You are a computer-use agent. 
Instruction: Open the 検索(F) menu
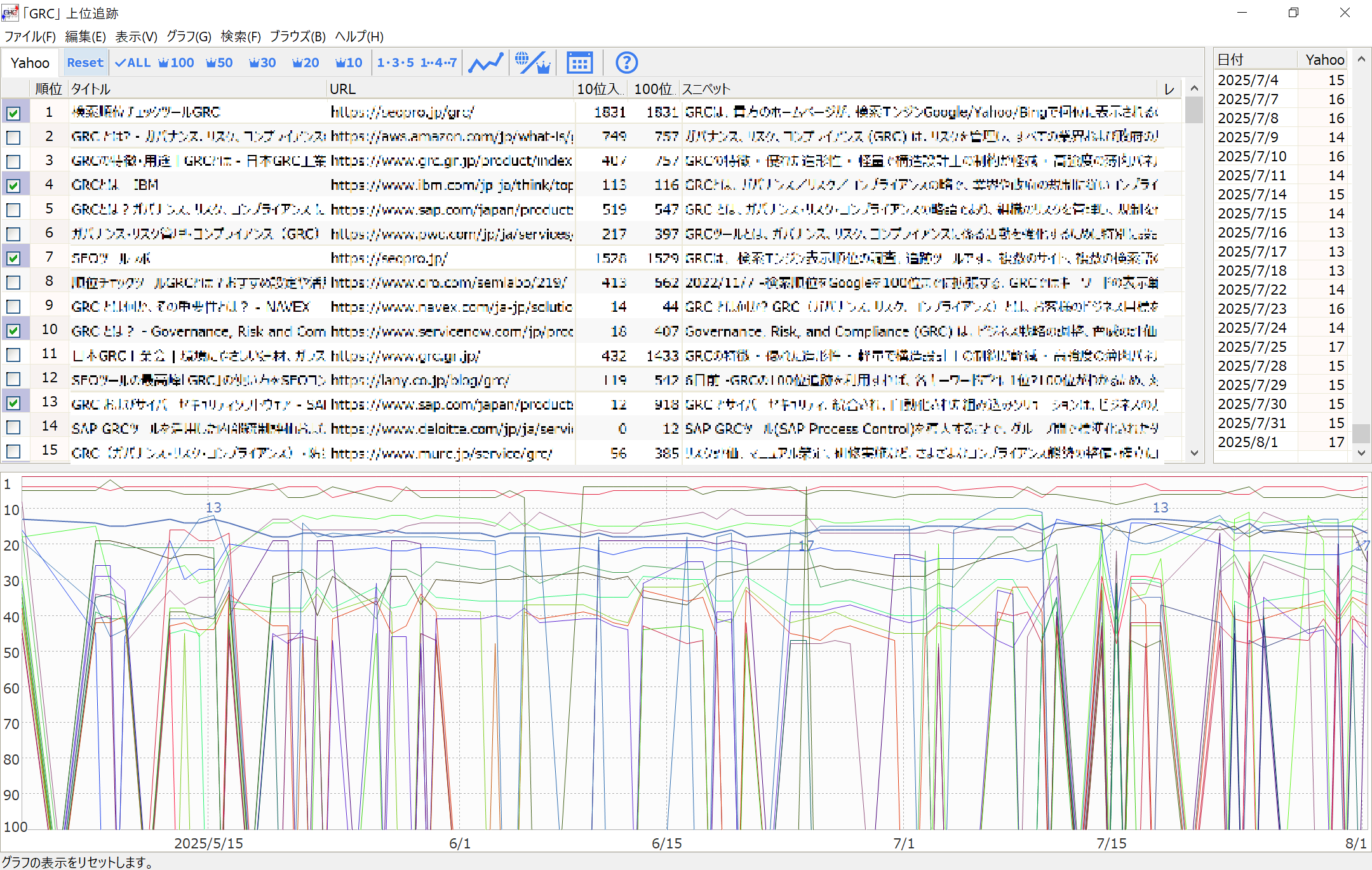click(x=241, y=36)
